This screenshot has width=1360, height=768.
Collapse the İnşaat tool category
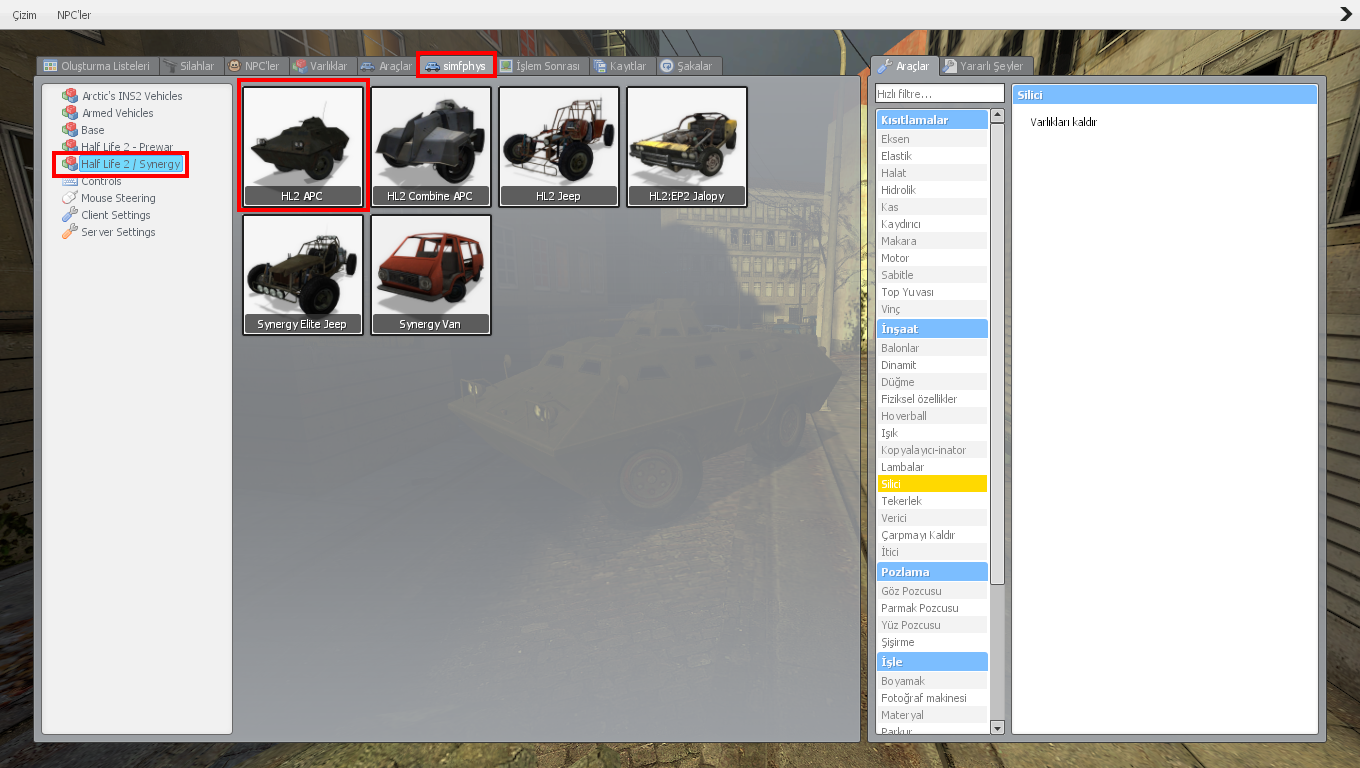(932, 329)
